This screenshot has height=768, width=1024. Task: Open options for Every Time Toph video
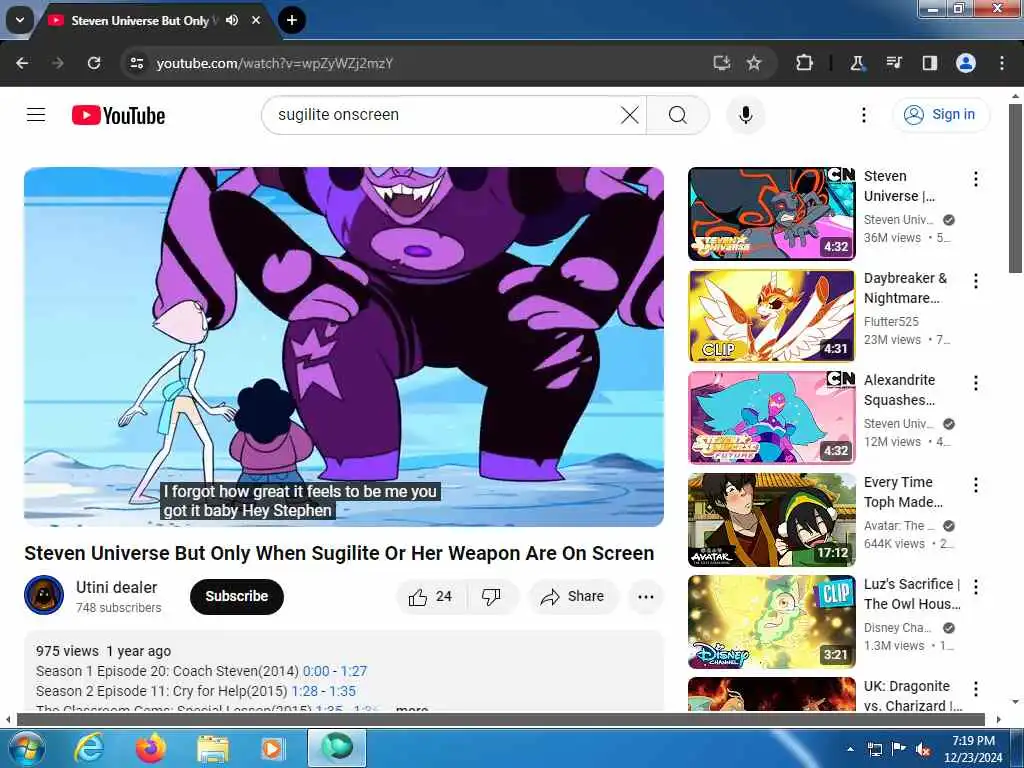976,485
